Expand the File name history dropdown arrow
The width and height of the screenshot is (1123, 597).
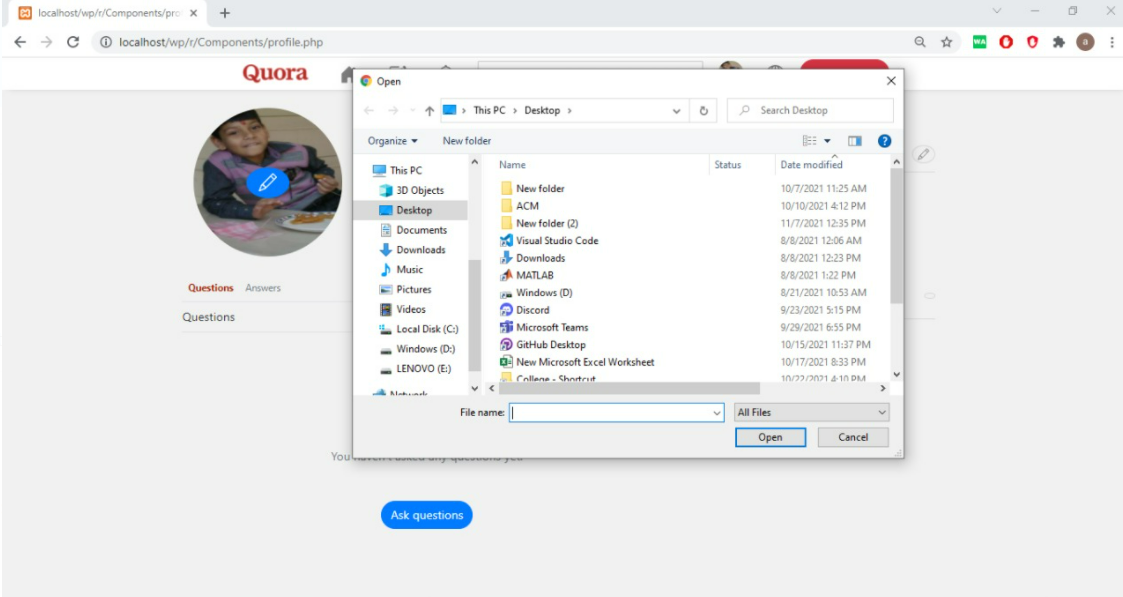[716, 413]
